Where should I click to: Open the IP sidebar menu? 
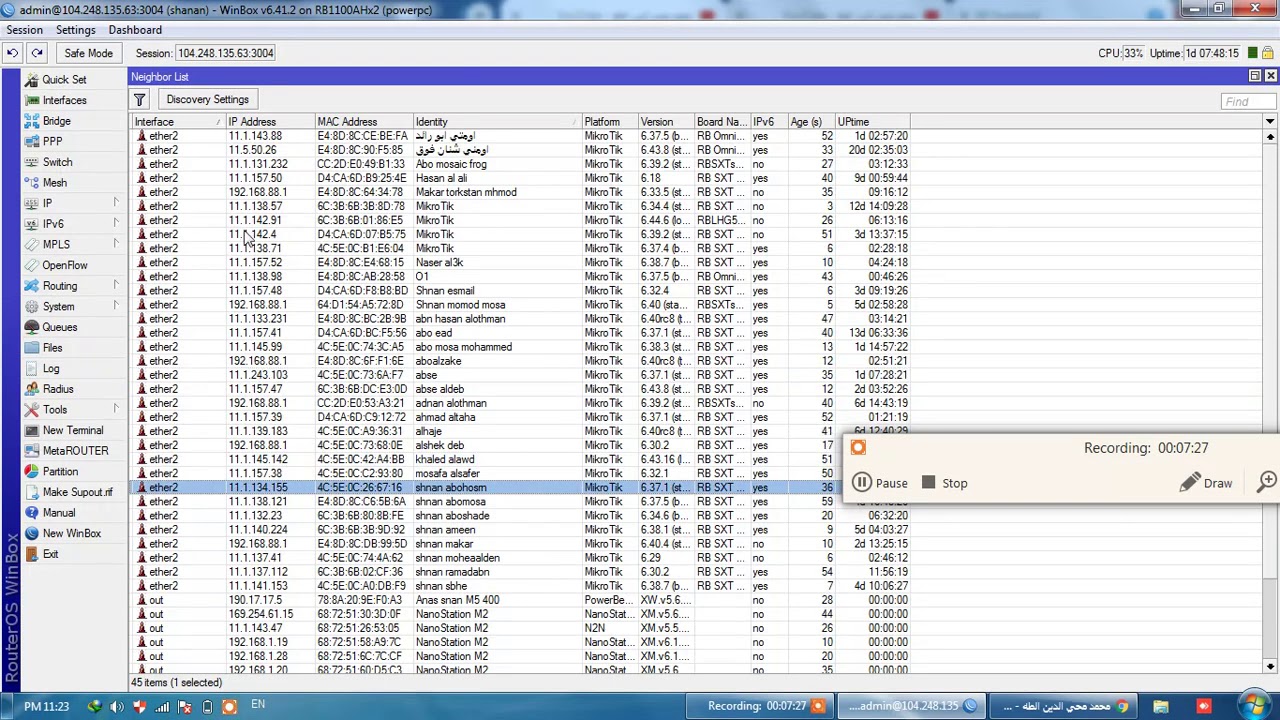point(47,203)
